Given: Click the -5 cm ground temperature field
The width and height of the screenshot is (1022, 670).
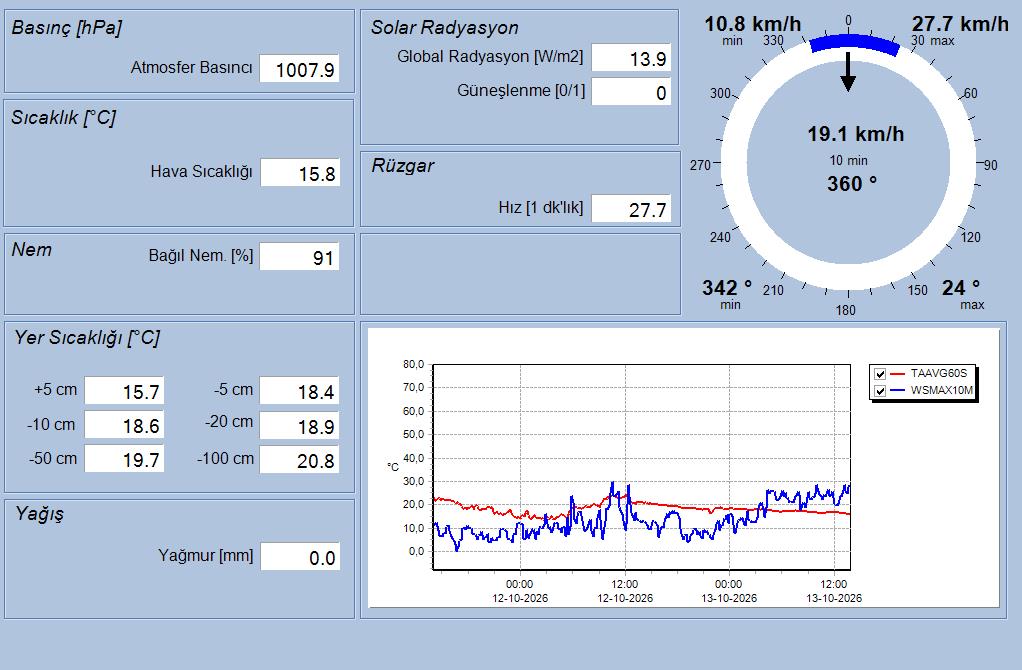Looking at the screenshot, I should point(299,391).
